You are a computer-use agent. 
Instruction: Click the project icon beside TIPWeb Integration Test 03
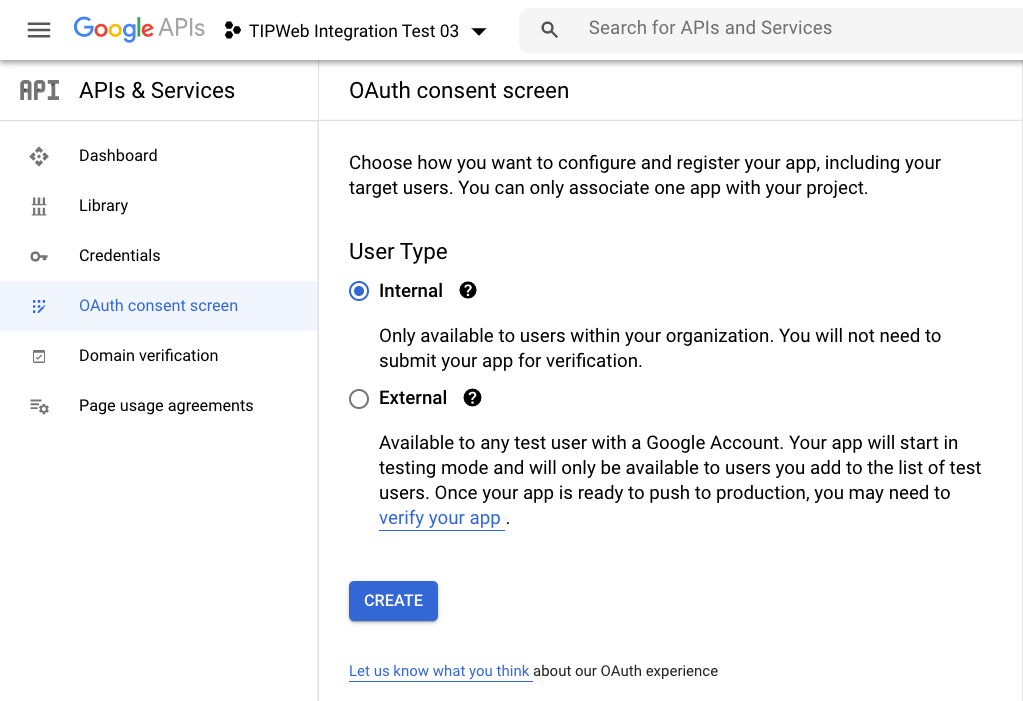coord(232,30)
